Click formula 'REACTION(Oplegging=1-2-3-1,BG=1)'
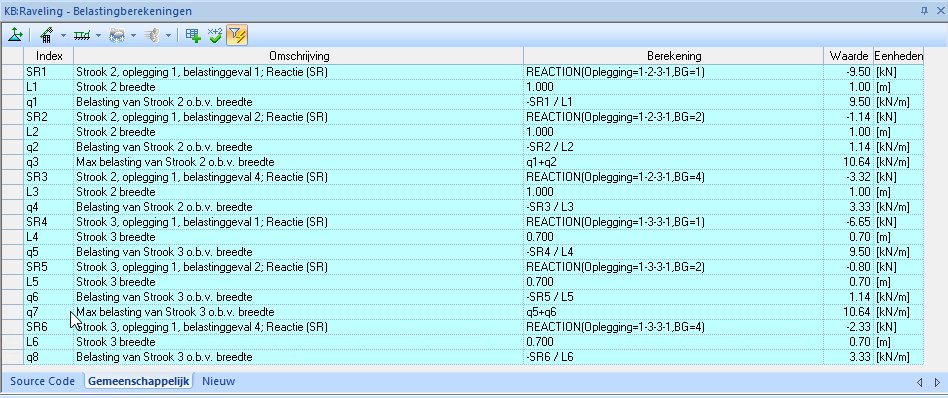Viewport: 948px width, 398px height. coord(615,71)
